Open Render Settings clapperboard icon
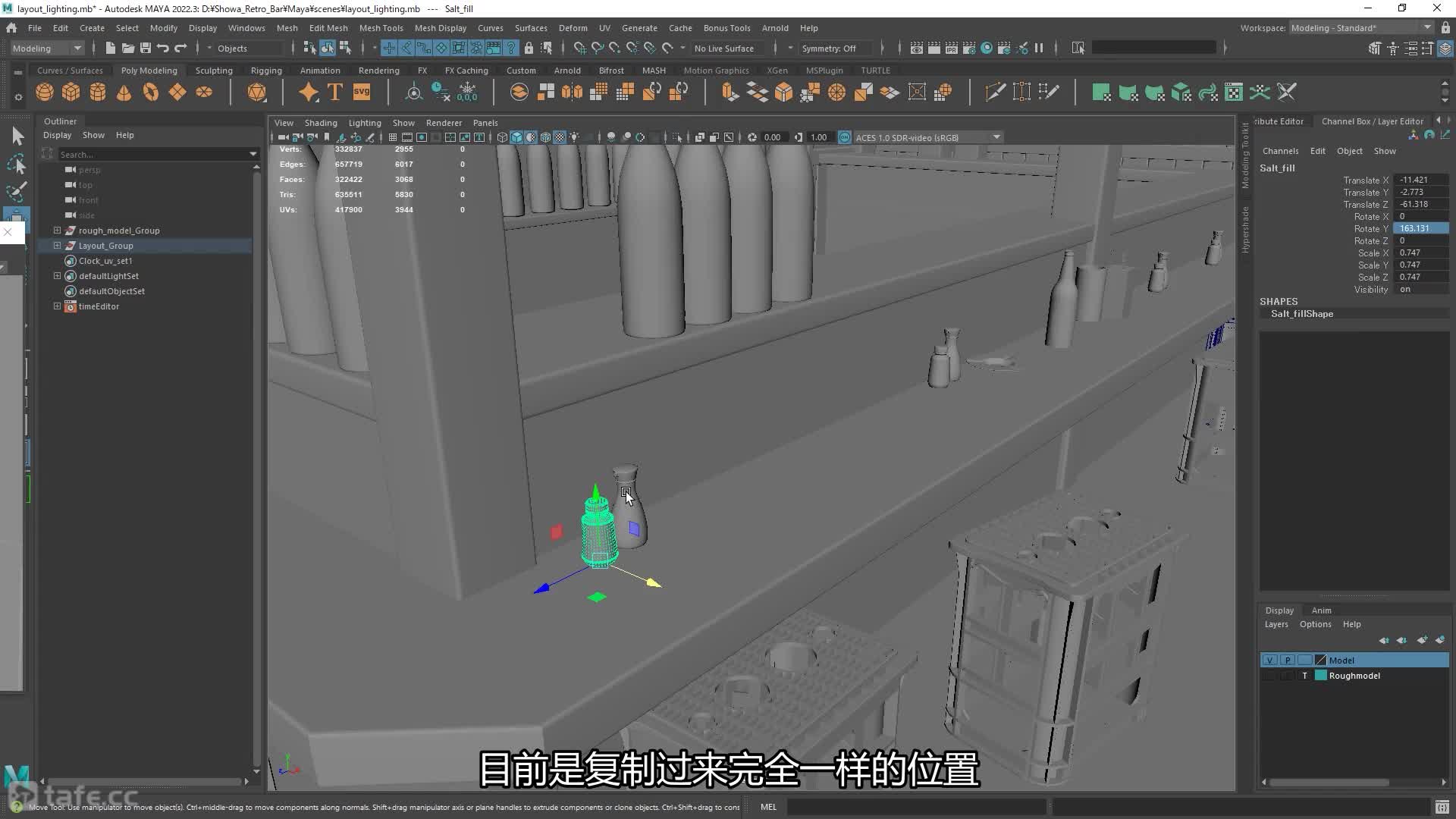The width and height of the screenshot is (1456, 819). [x=969, y=48]
